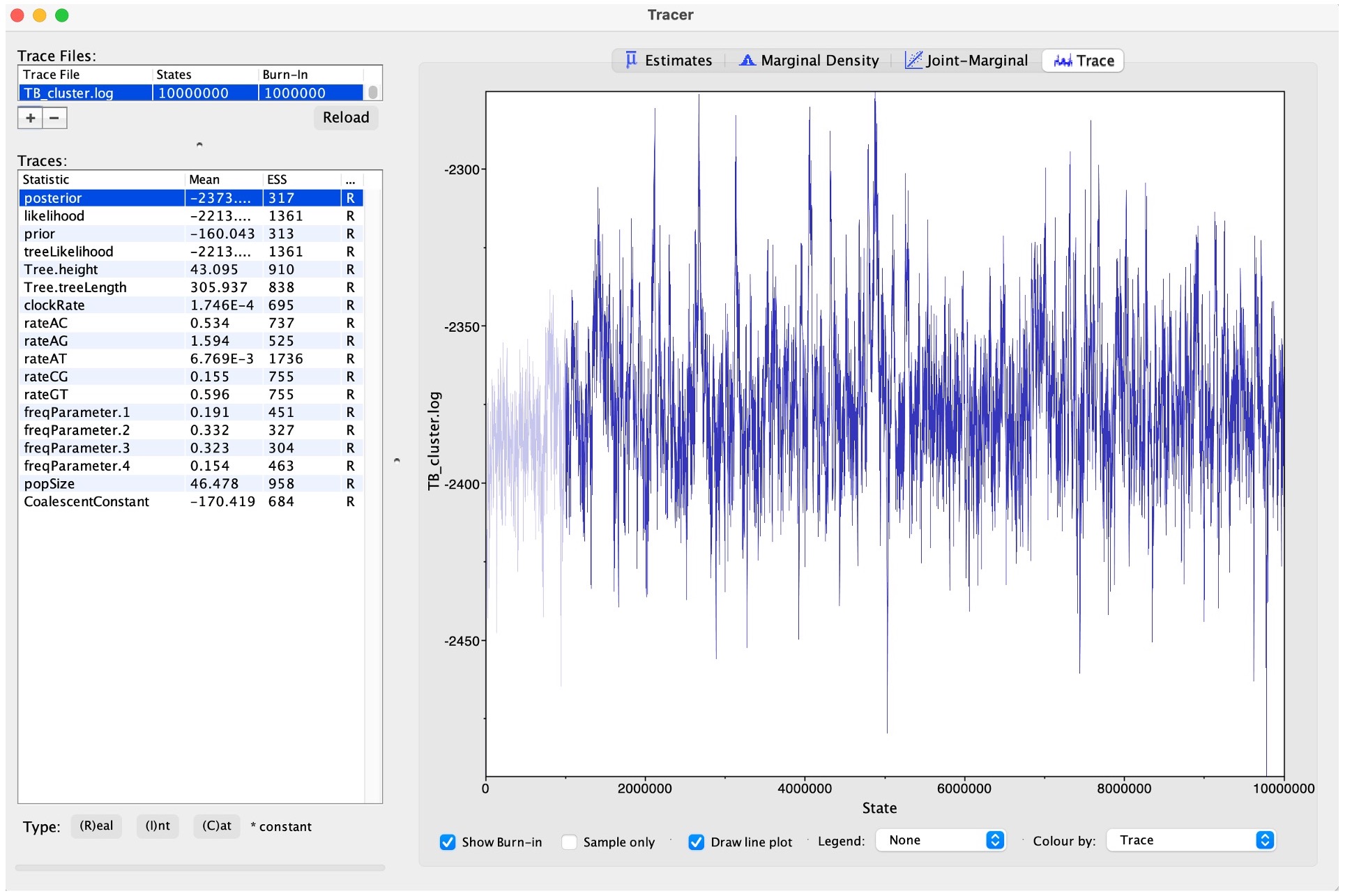
Task: Click the horizontal divider handle above Traces
Action: (199, 144)
